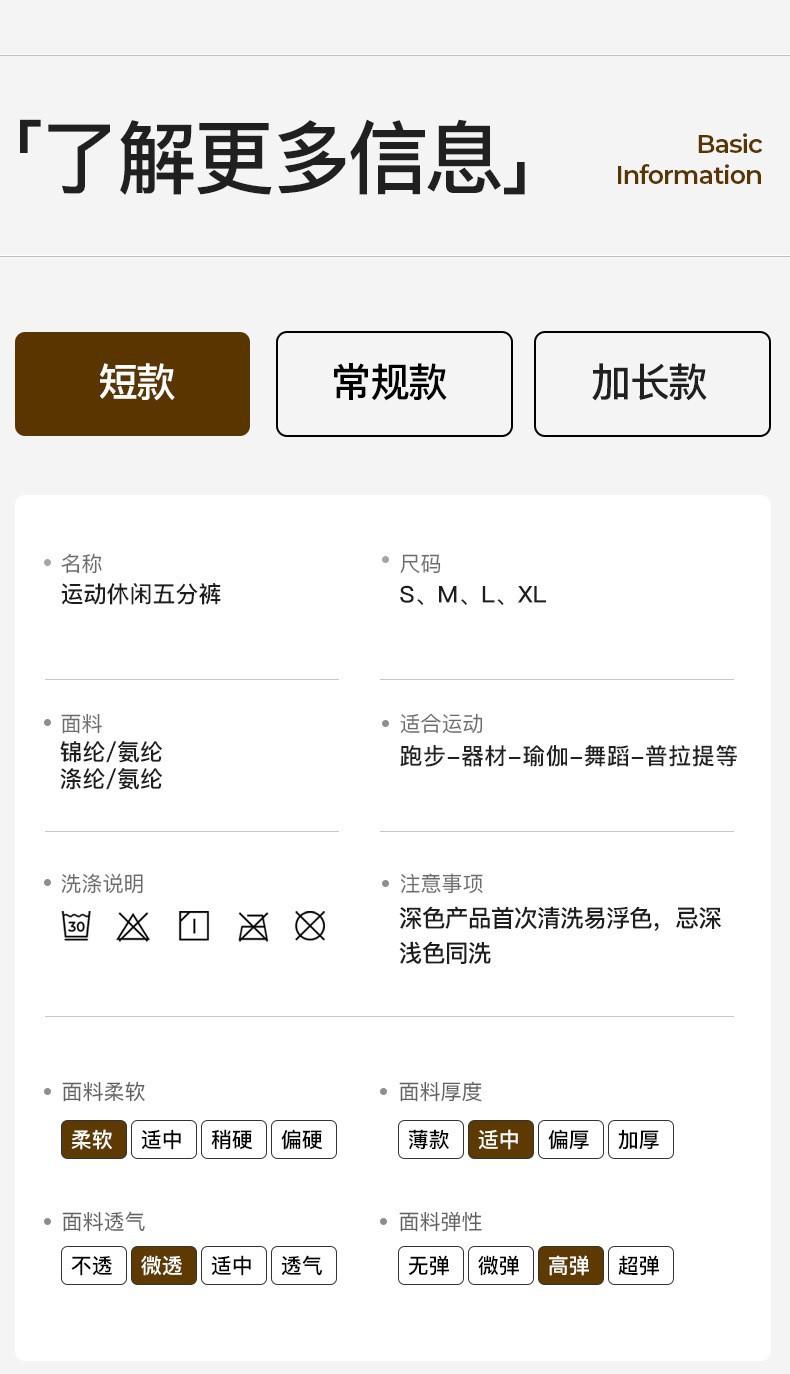This screenshot has width=790, height=1374.
Task: Pick 透气 breathability option
Action: 303,1265
